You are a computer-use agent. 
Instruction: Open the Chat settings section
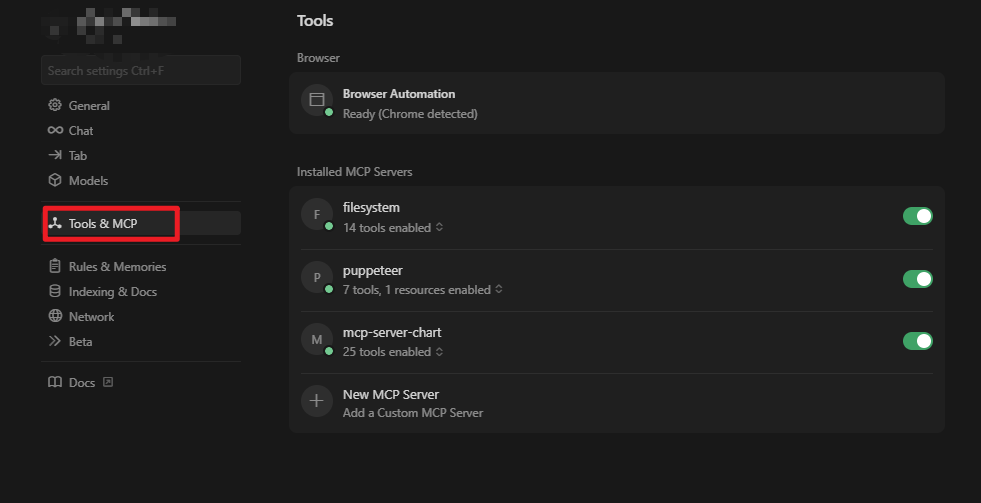[x=81, y=131]
